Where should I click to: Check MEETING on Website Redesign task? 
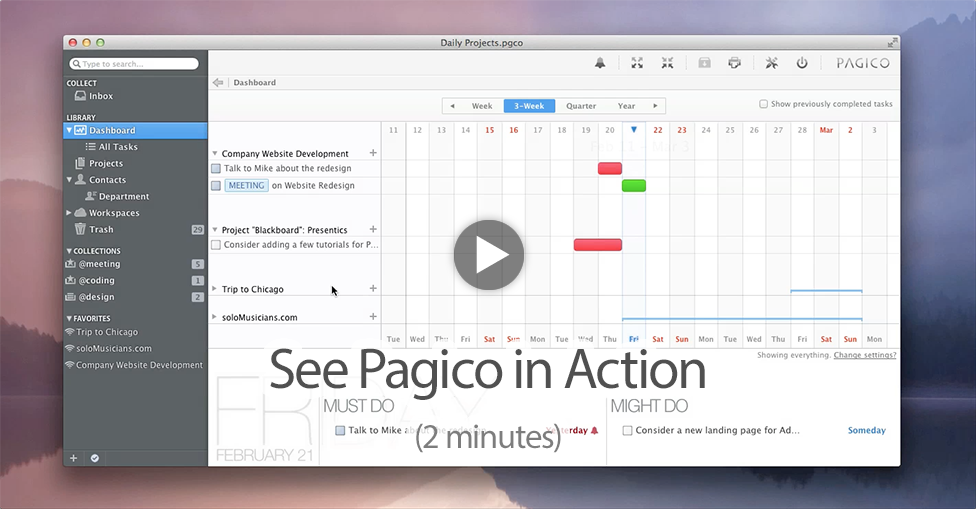[216, 185]
